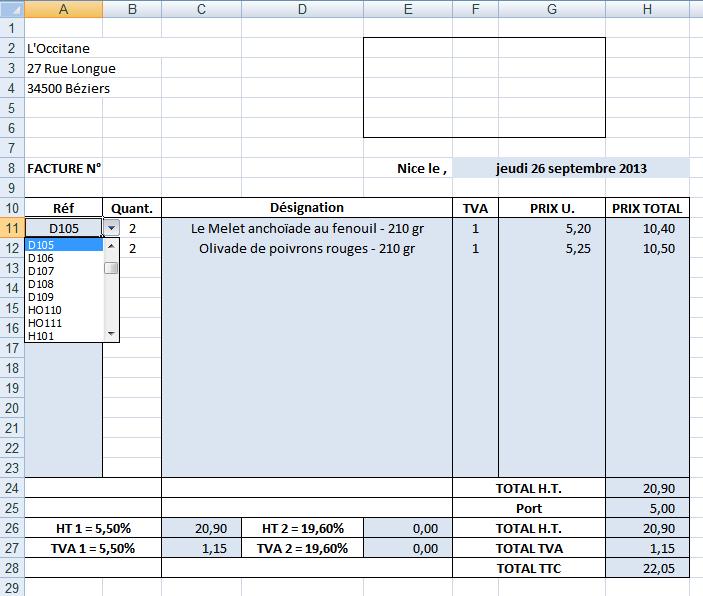Select column D header
703x596 pixels.
306,9
